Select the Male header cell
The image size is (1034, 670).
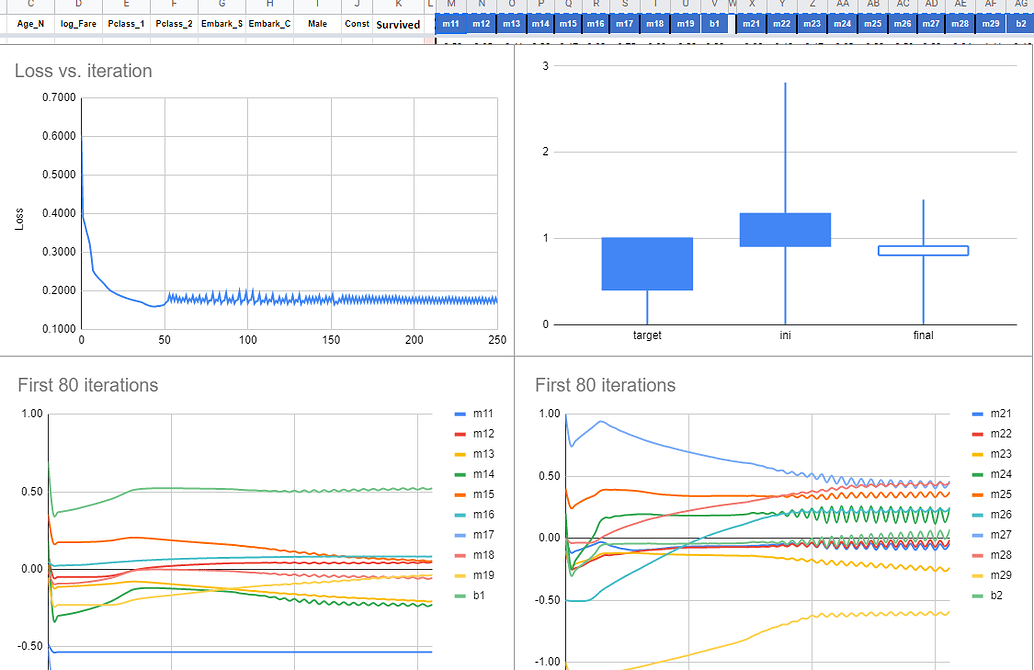click(x=315, y=24)
